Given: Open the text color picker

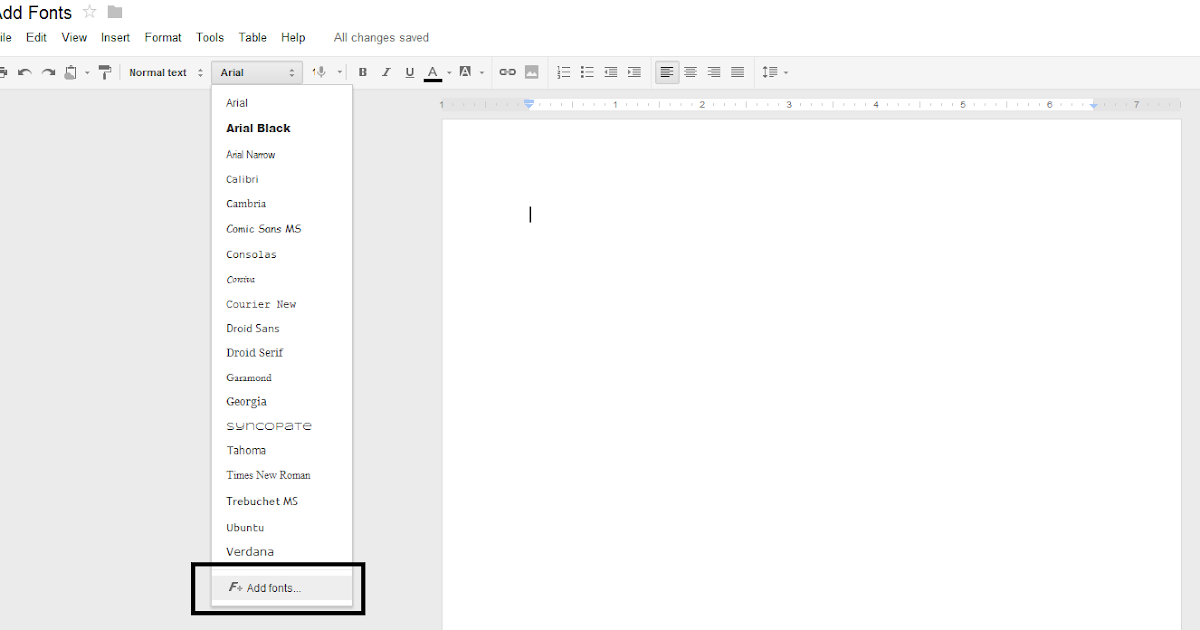Looking at the screenshot, I should (x=433, y=72).
